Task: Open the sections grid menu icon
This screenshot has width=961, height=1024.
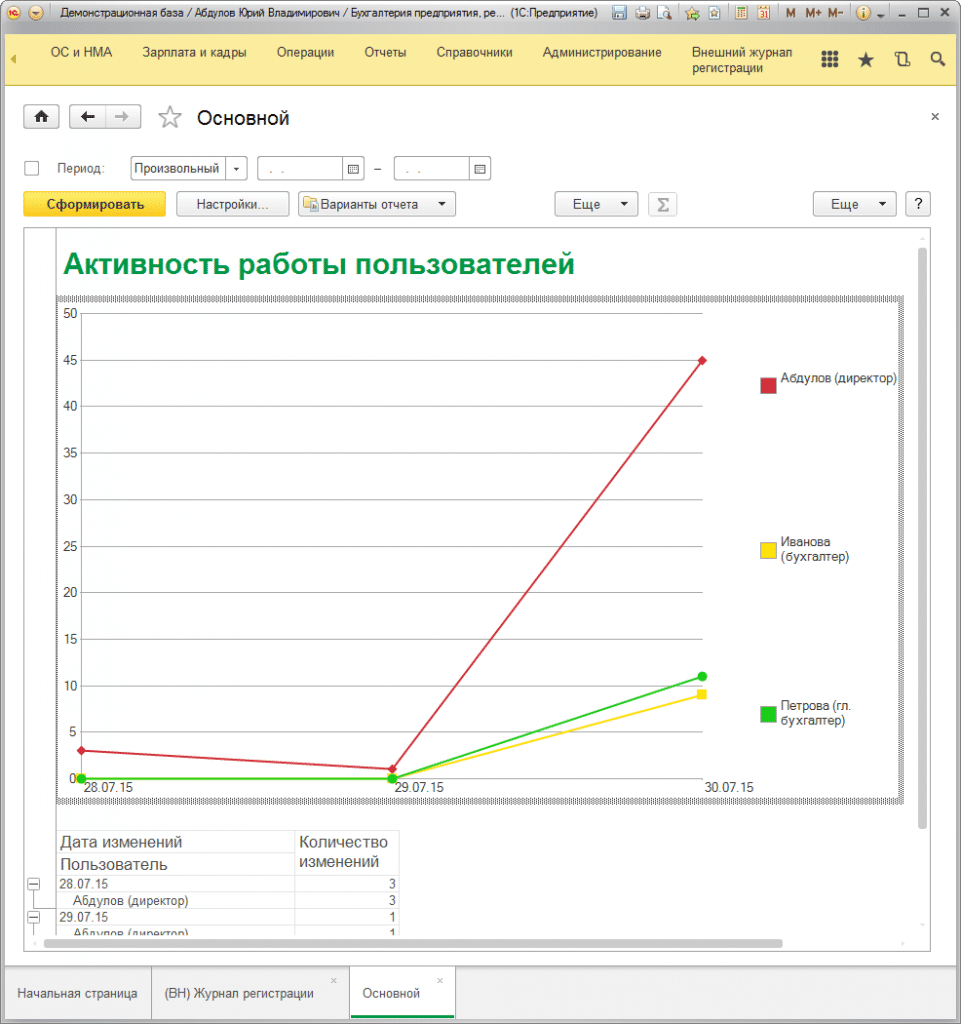Action: (829, 60)
